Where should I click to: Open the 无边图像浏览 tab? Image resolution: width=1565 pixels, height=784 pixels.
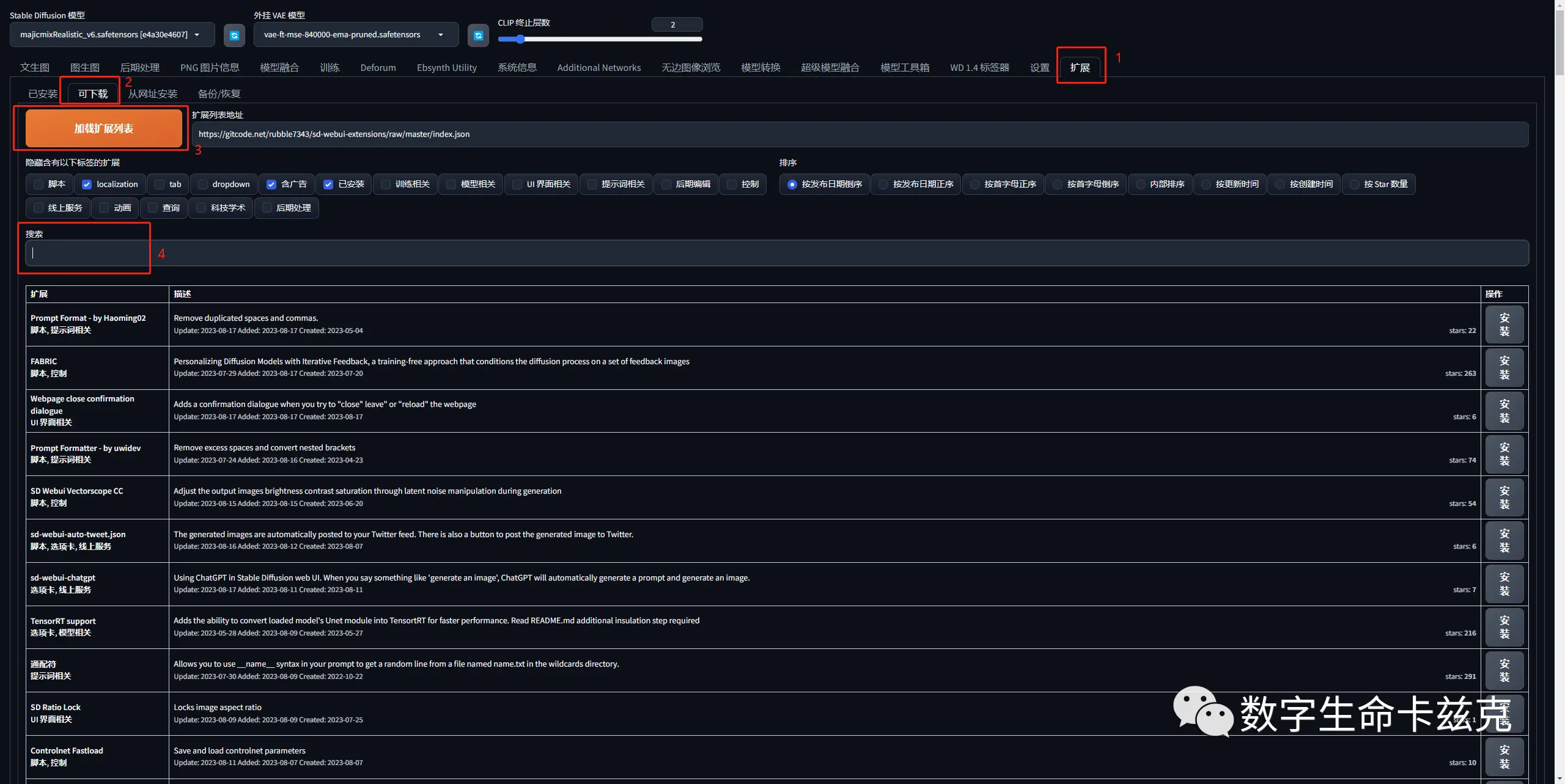click(691, 67)
